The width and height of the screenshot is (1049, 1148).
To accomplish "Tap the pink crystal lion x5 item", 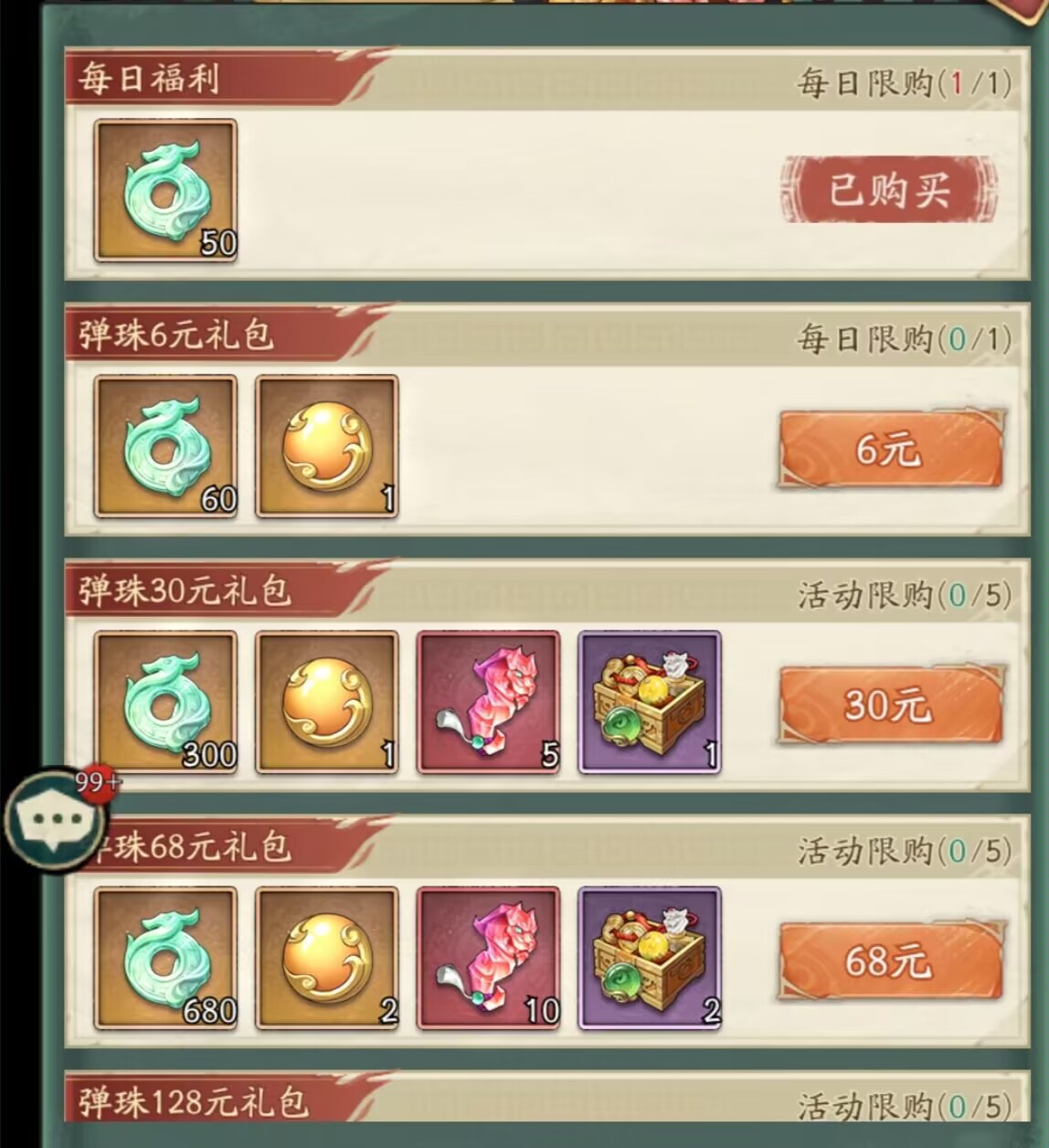I will click(488, 703).
